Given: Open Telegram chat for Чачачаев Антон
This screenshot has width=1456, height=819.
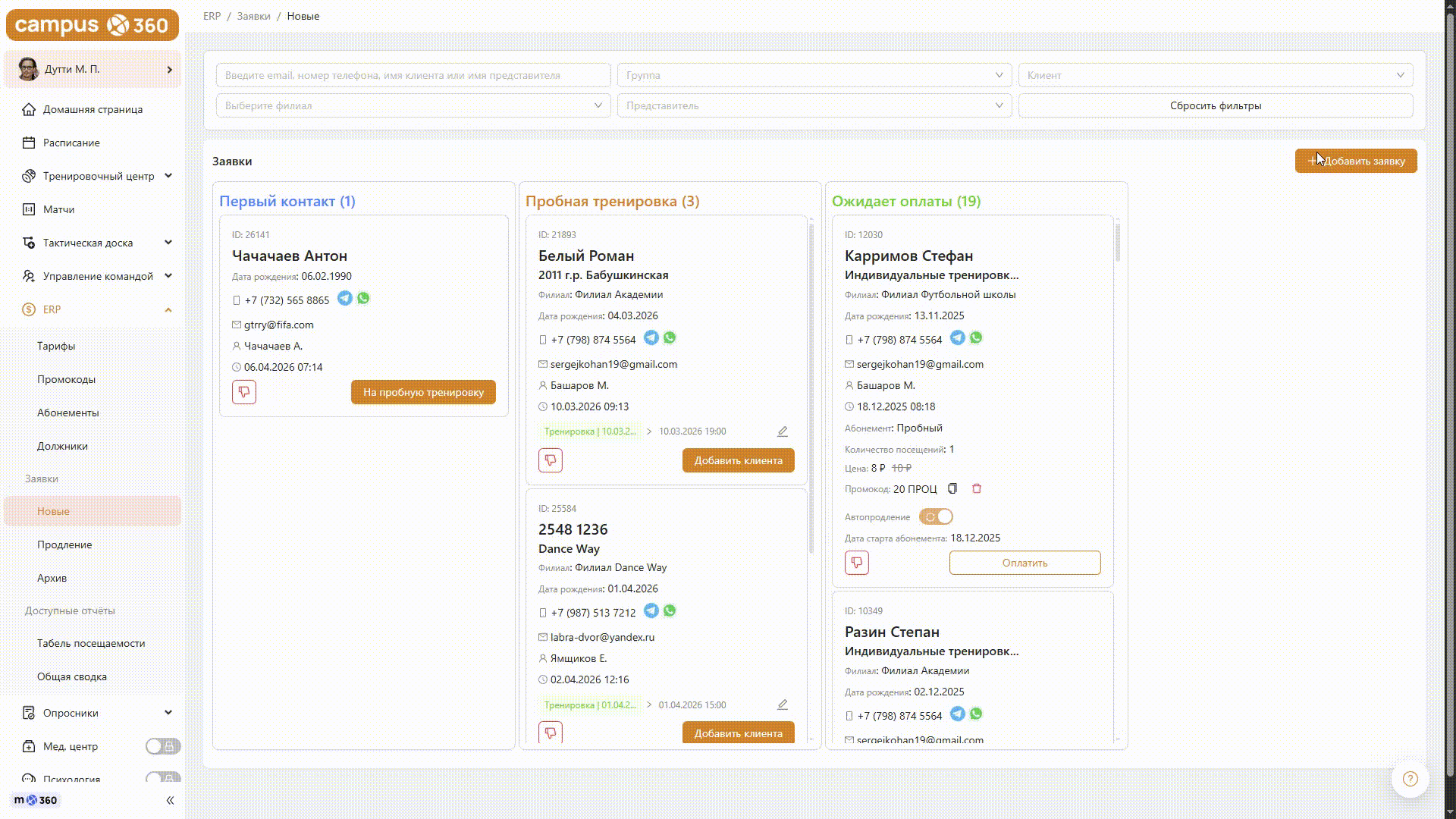Looking at the screenshot, I should click(x=345, y=299).
